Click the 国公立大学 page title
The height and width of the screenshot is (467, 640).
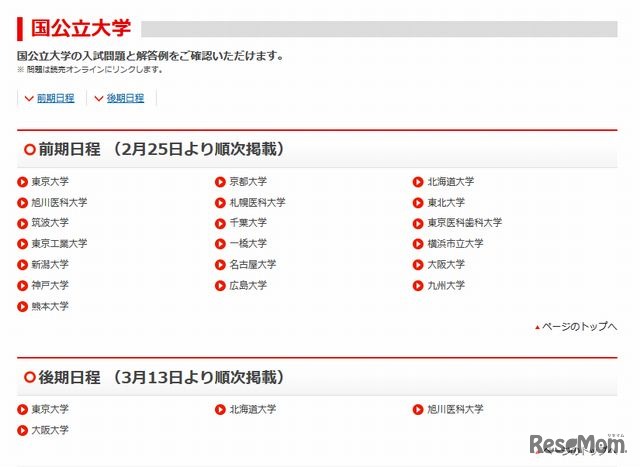click(81, 28)
